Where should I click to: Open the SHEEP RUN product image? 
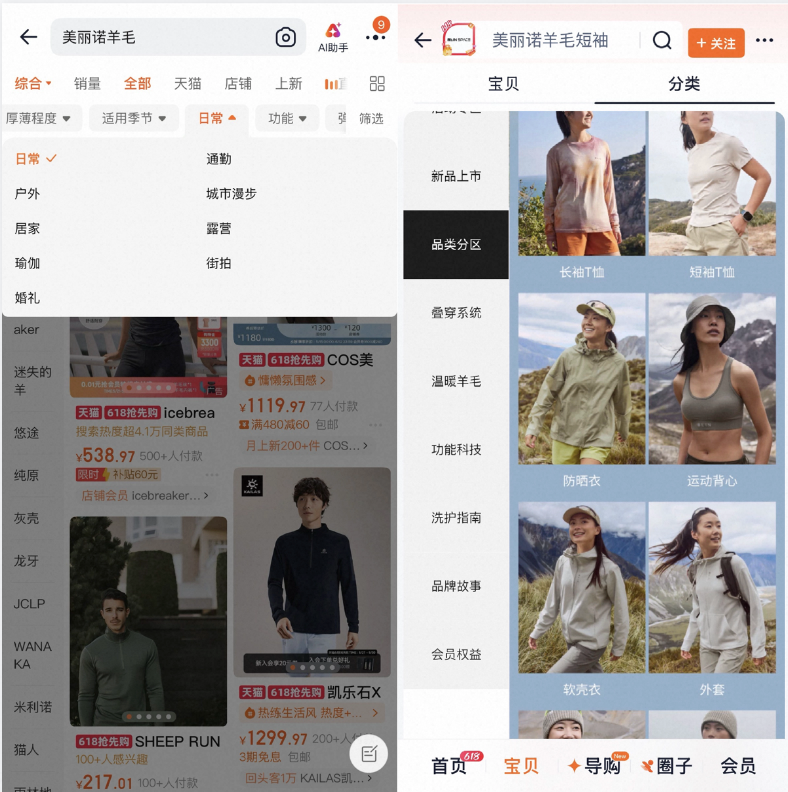coord(148,621)
